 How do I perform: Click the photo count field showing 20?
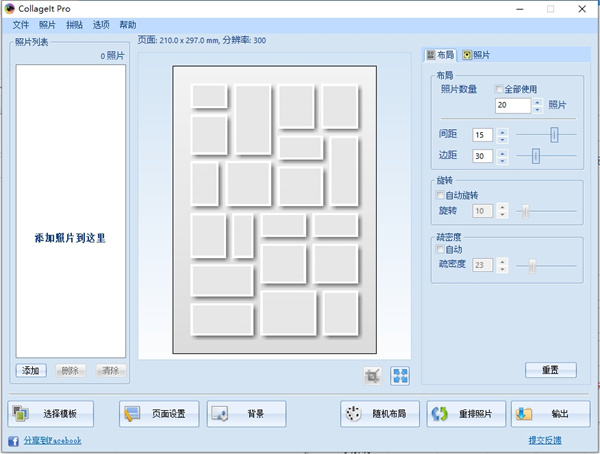(513, 105)
